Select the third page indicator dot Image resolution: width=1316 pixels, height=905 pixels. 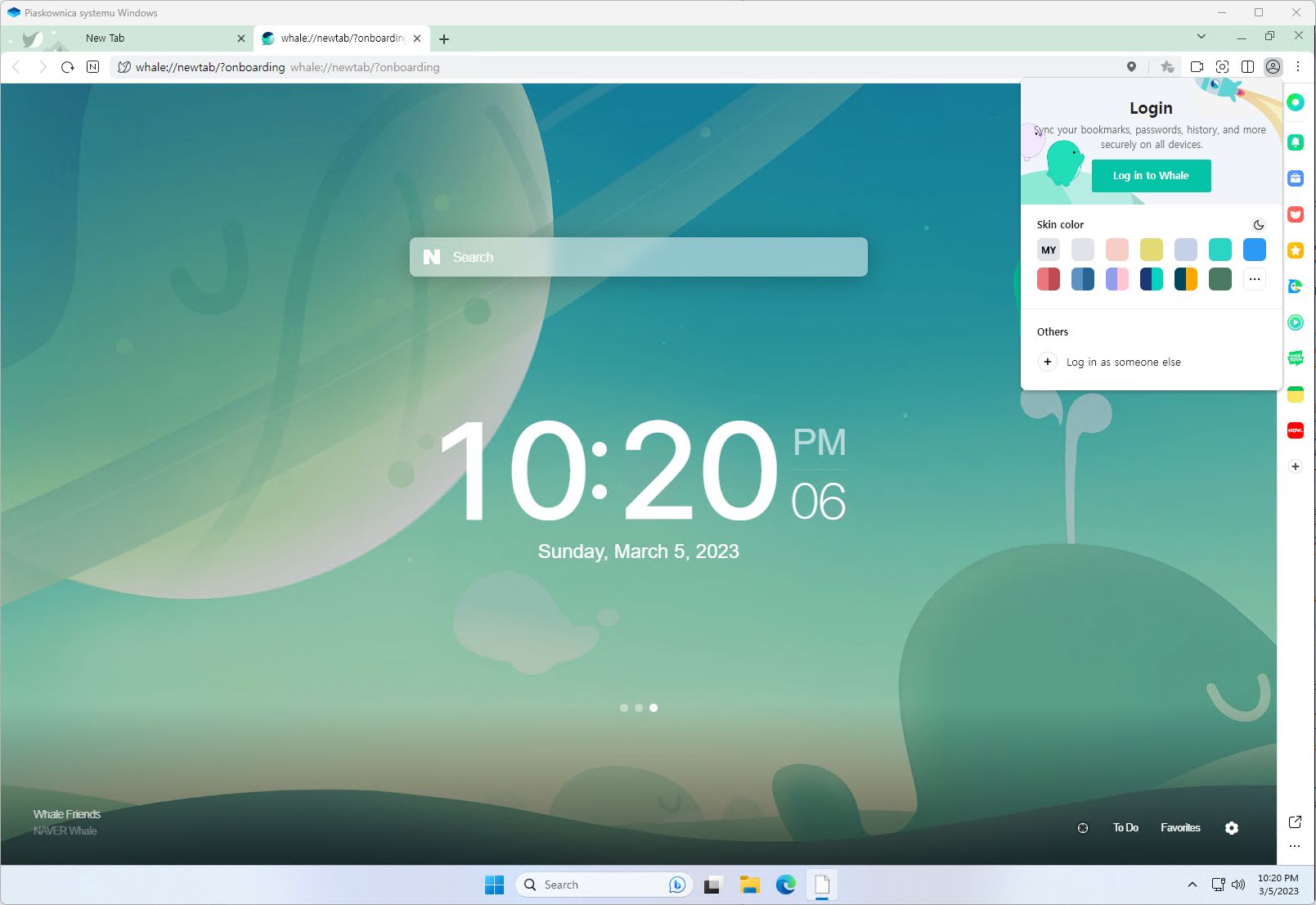(654, 708)
